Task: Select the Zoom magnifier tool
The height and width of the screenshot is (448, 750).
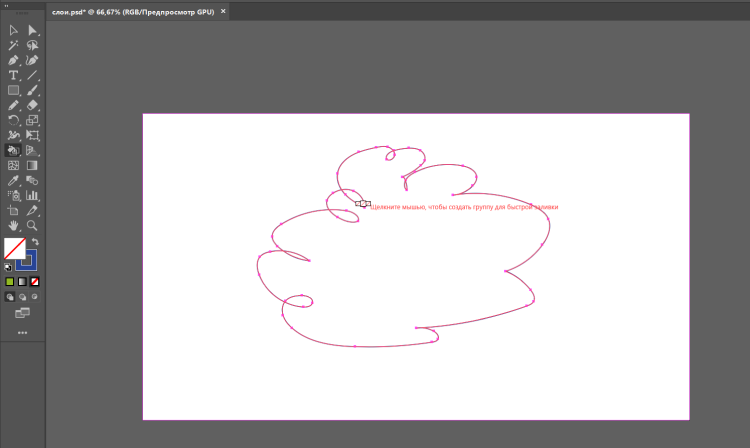Action: click(32, 225)
